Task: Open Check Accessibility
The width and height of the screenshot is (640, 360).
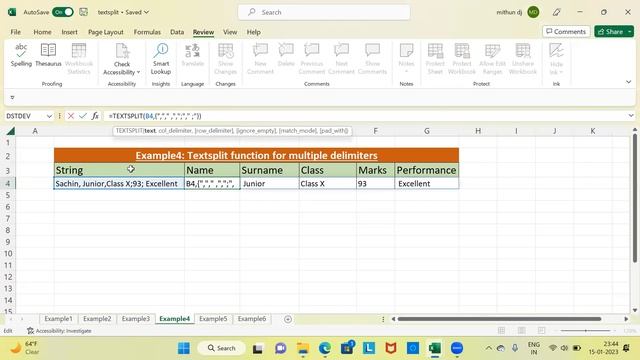Action: [x=122, y=59]
